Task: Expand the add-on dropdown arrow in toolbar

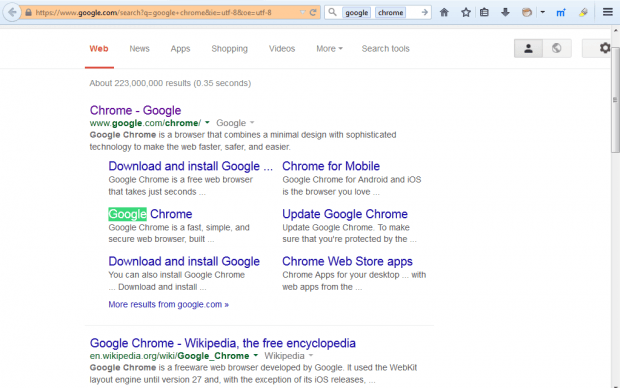Action: click(x=542, y=13)
